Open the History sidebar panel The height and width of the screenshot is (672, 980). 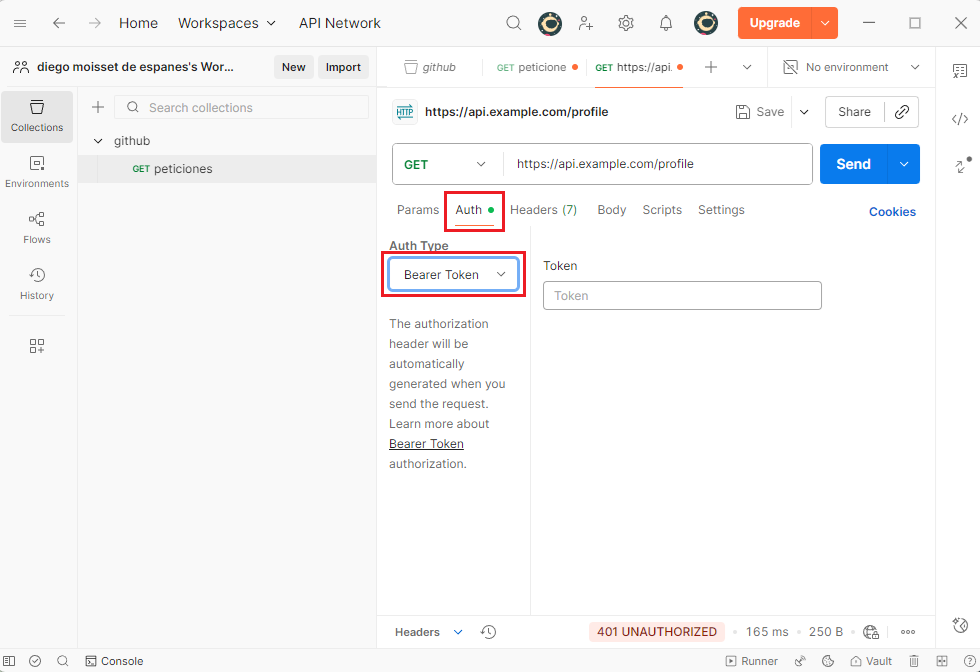[37, 283]
